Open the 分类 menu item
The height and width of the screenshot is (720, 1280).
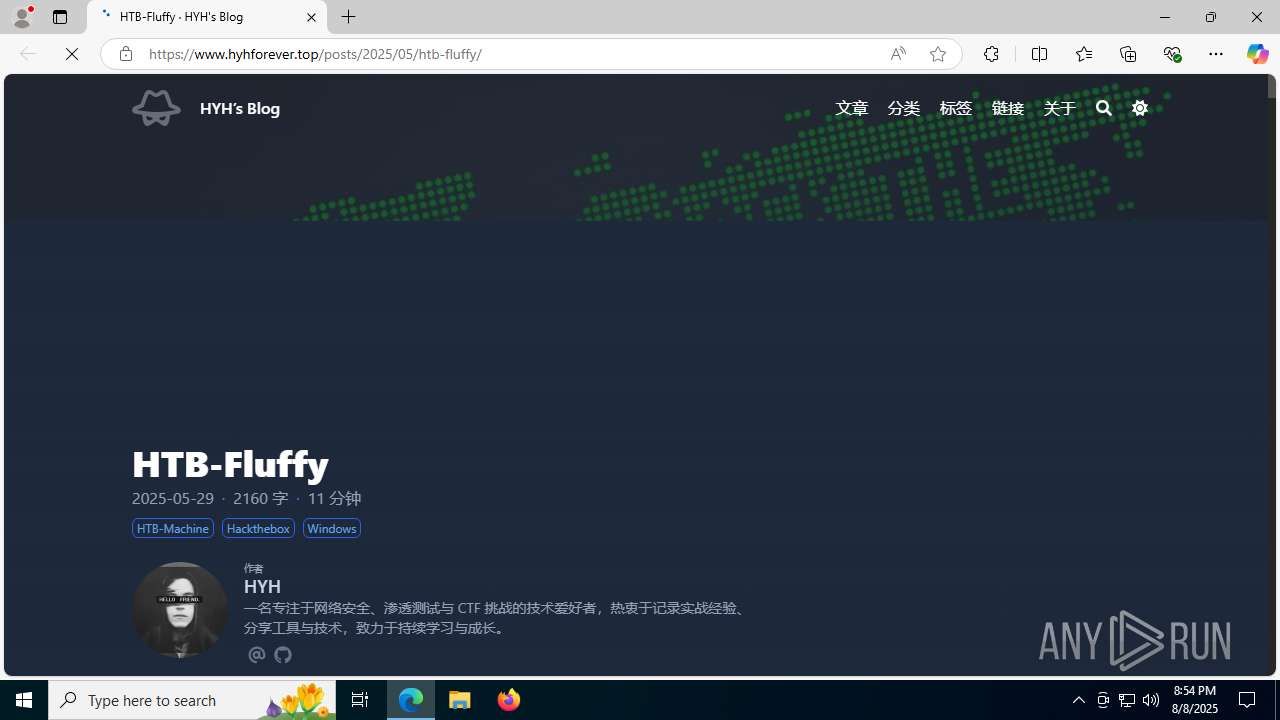coord(904,108)
